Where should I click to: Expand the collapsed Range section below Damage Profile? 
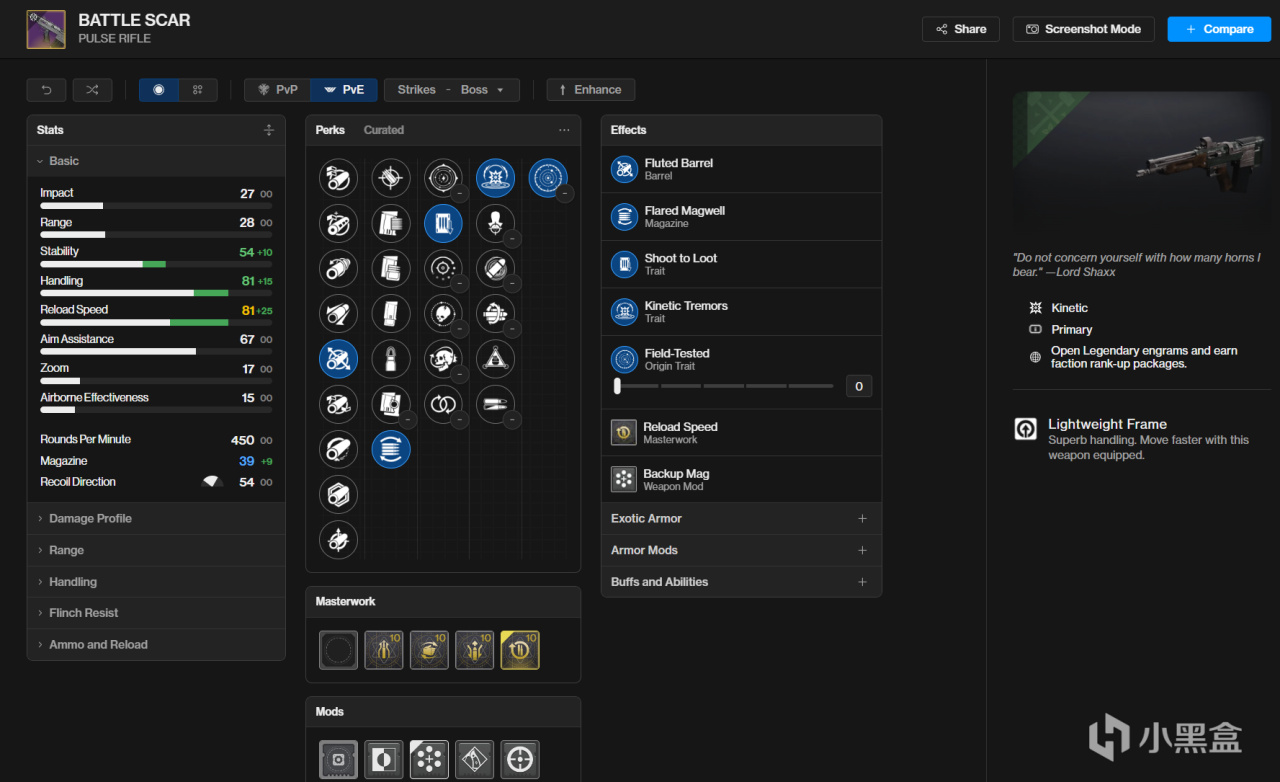click(156, 550)
